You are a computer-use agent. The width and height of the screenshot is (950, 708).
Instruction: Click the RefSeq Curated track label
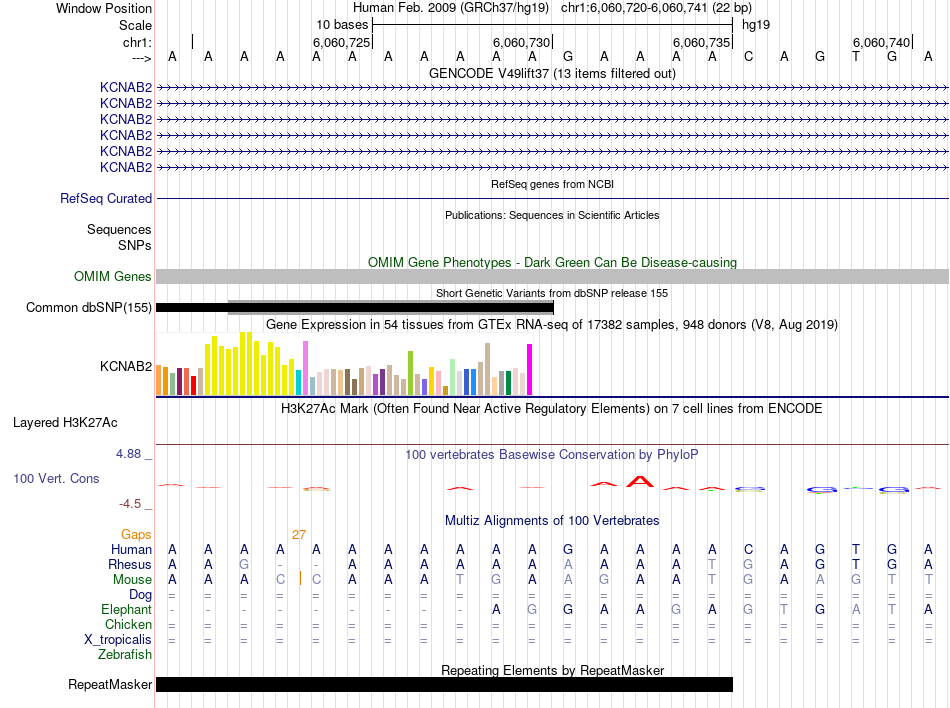click(106, 199)
